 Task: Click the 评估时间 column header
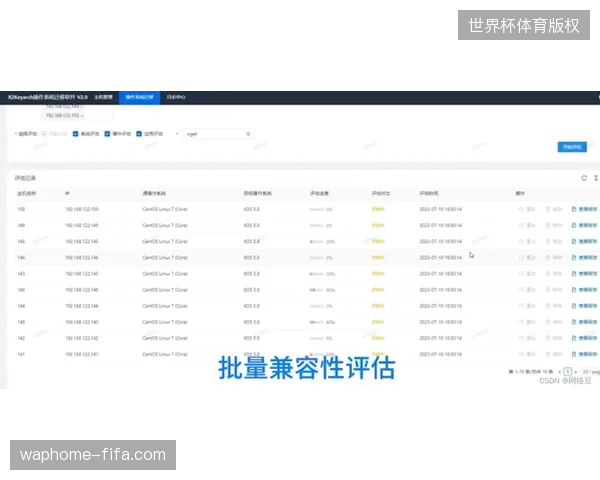point(429,193)
